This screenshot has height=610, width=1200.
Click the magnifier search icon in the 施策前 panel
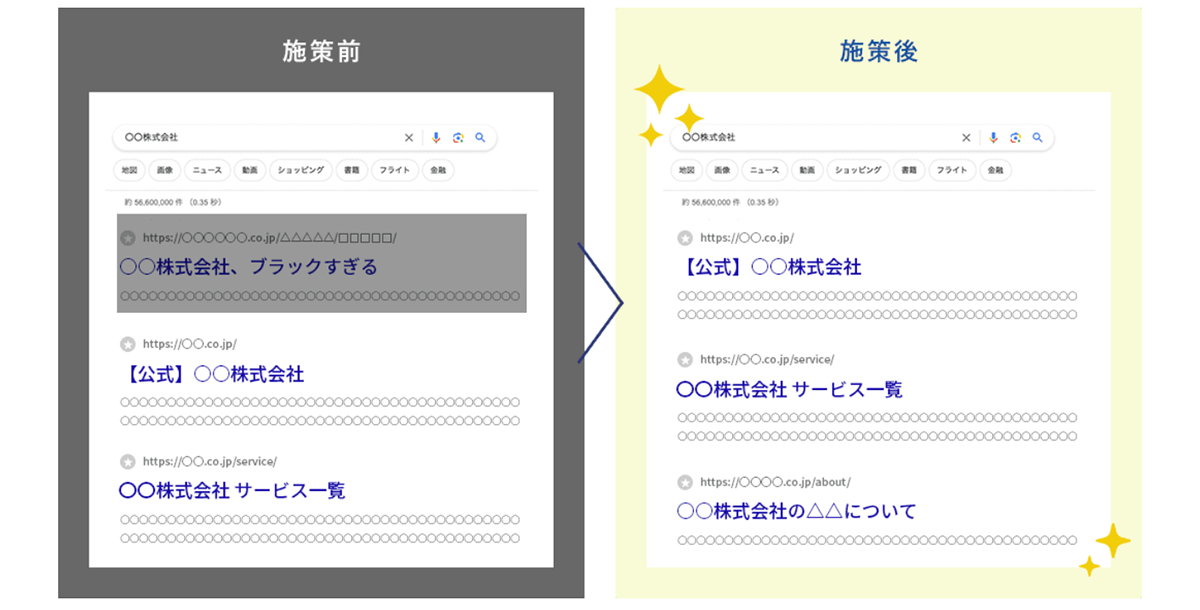tap(480, 138)
